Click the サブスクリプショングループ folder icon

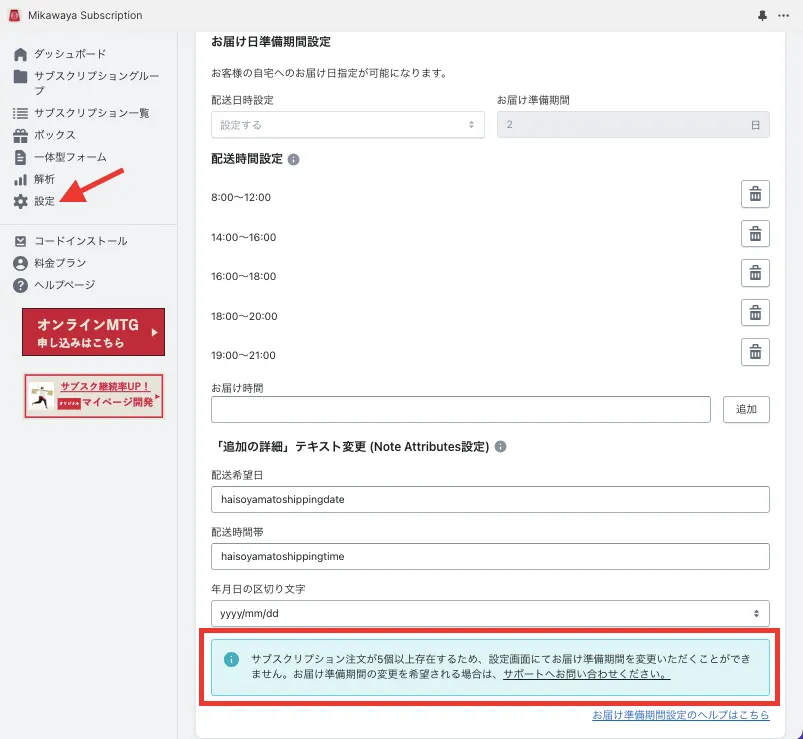click(20, 76)
